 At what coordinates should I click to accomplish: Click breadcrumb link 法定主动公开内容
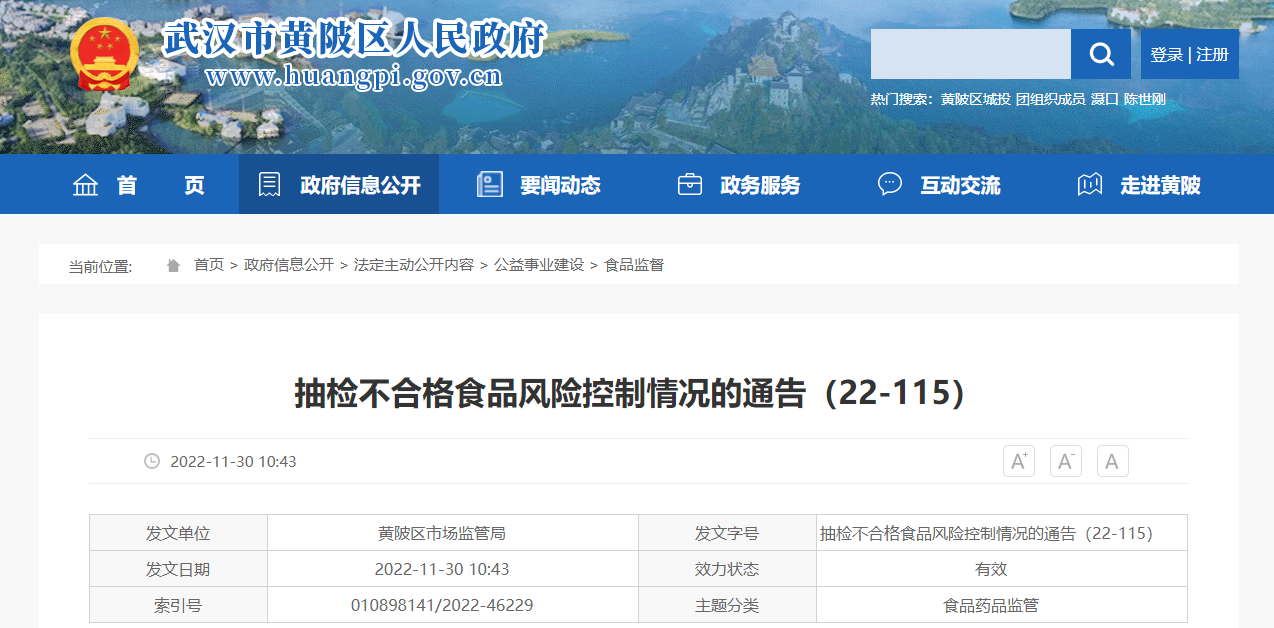tap(414, 265)
